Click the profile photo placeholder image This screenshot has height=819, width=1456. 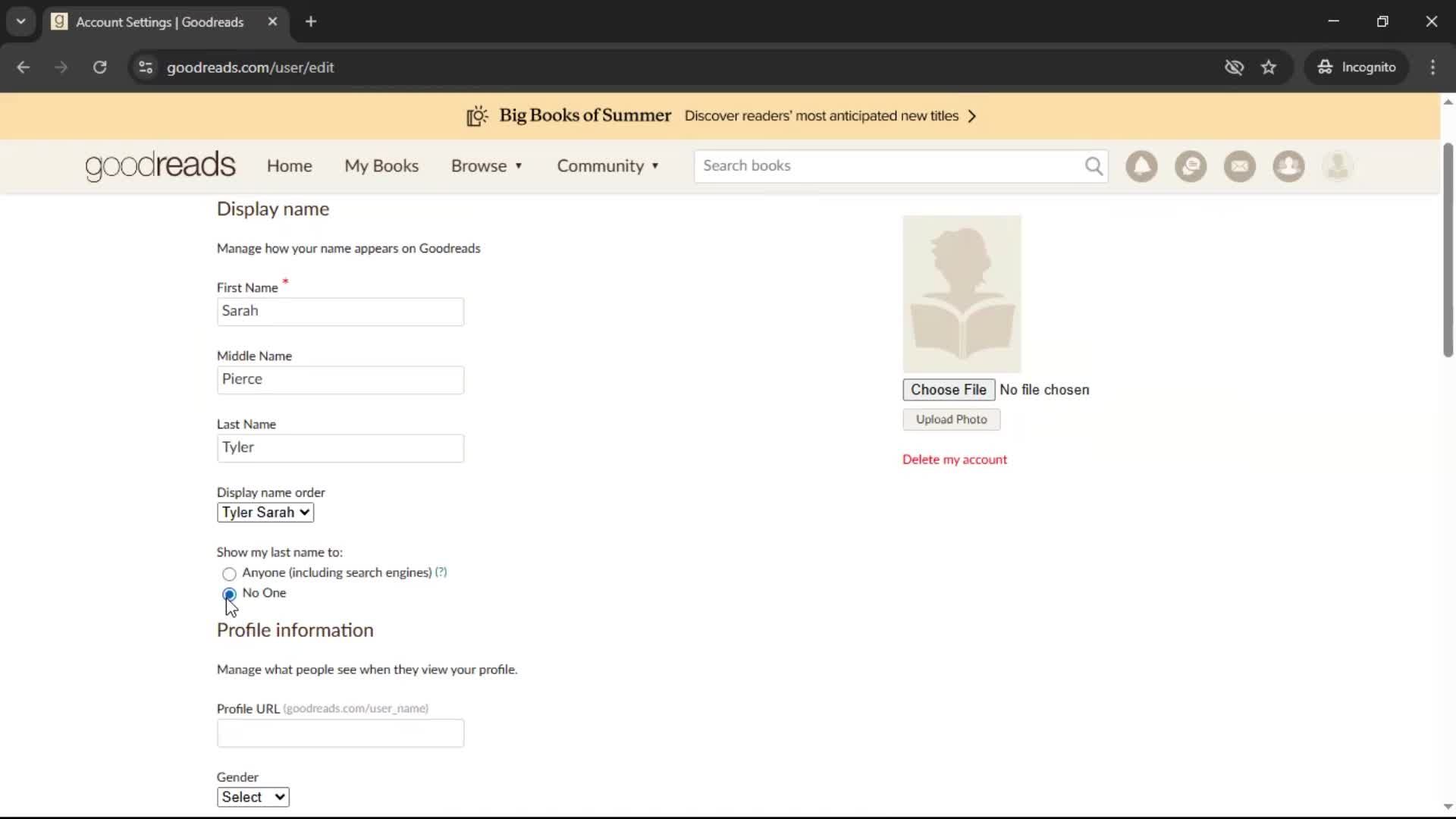pyautogui.click(x=962, y=293)
